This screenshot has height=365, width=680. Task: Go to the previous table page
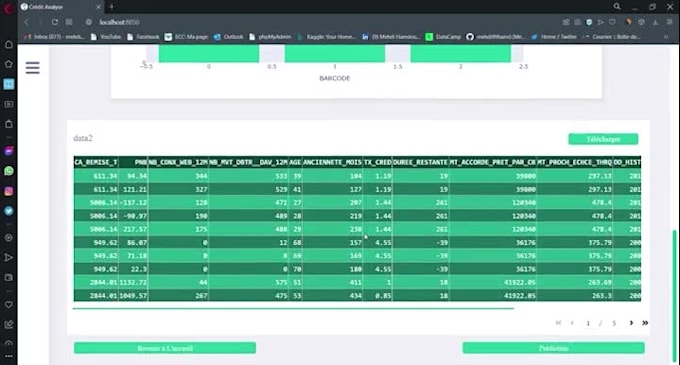click(x=572, y=323)
